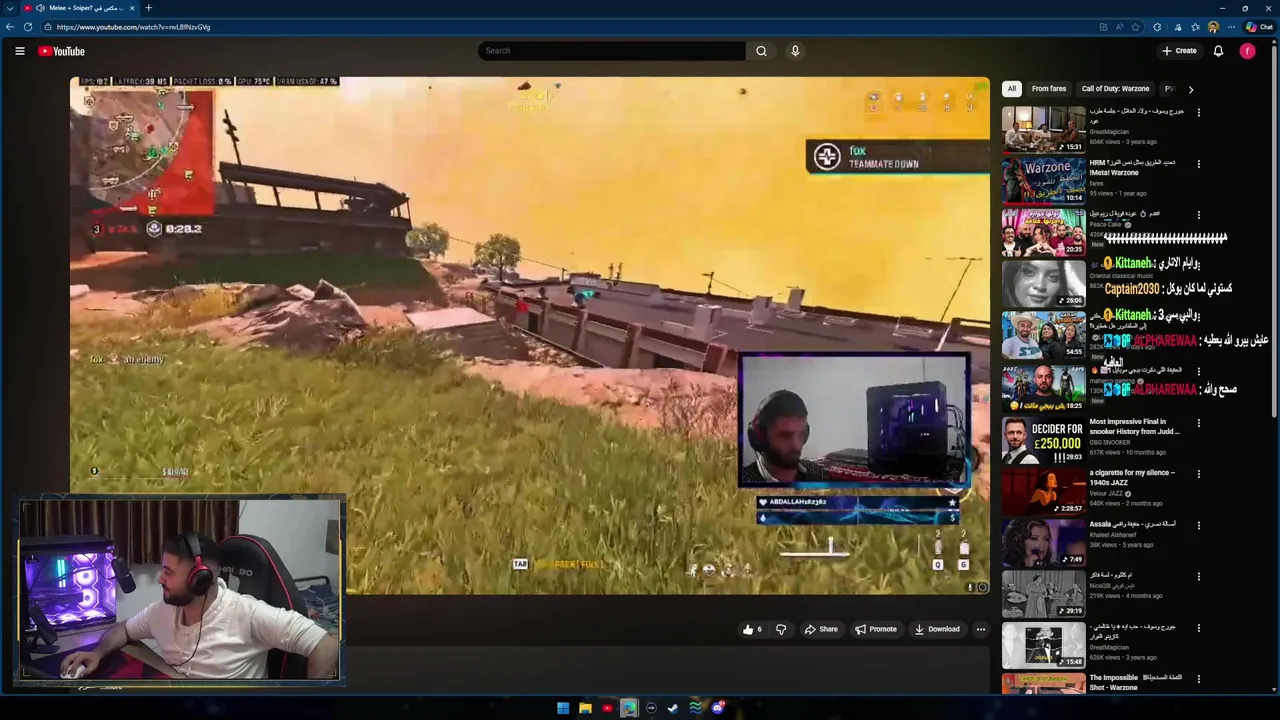Go to YouTube home via logo
The width and height of the screenshot is (1280, 720).
click(62, 51)
